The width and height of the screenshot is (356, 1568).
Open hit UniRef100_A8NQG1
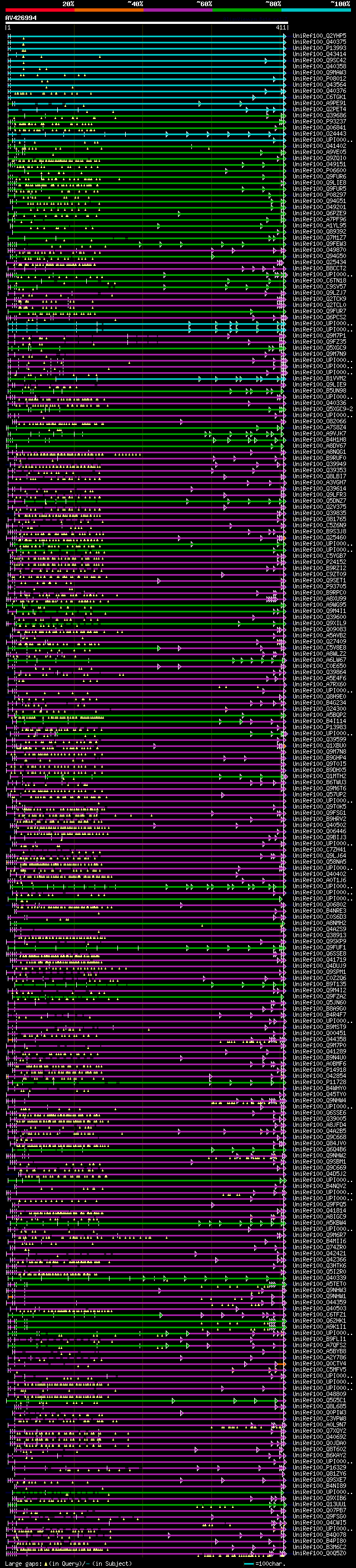(x=319, y=452)
